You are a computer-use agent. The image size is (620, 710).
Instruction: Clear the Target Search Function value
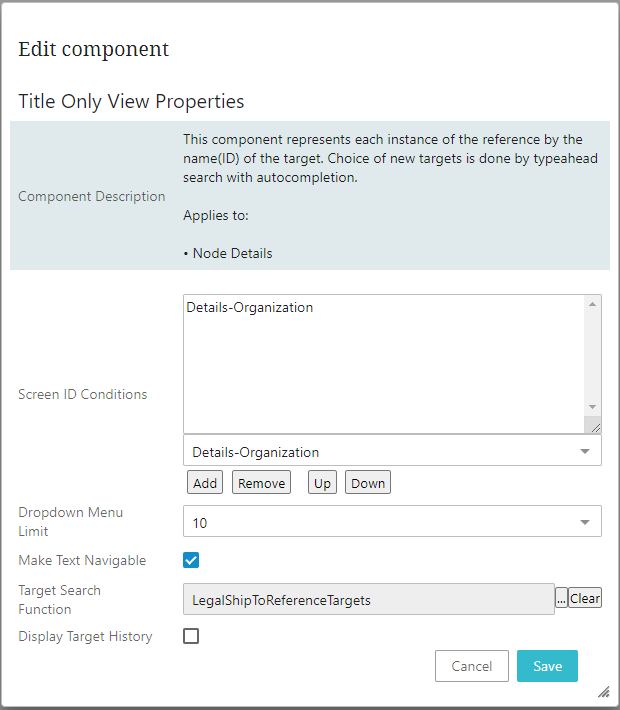click(585, 599)
